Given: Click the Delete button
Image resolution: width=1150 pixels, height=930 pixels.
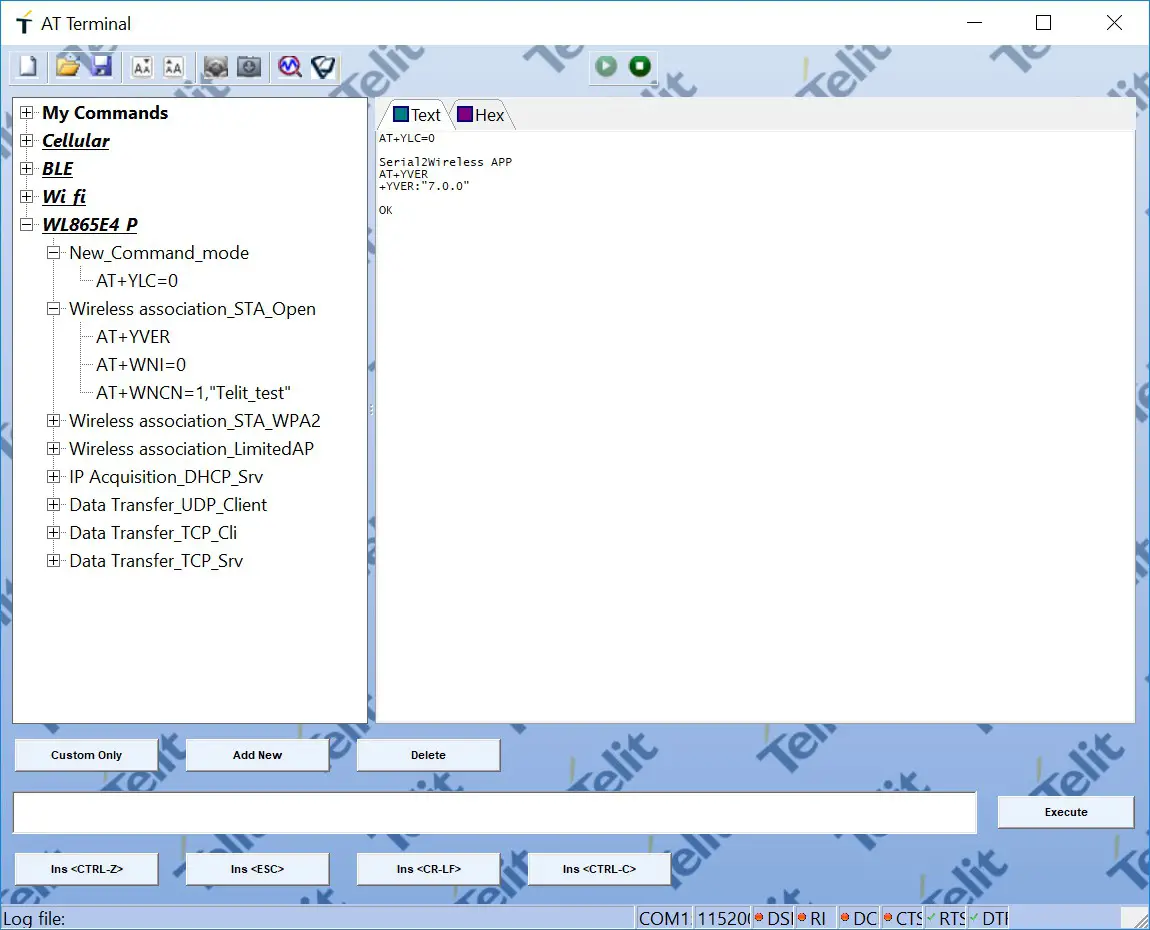Looking at the screenshot, I should point(428,755).
